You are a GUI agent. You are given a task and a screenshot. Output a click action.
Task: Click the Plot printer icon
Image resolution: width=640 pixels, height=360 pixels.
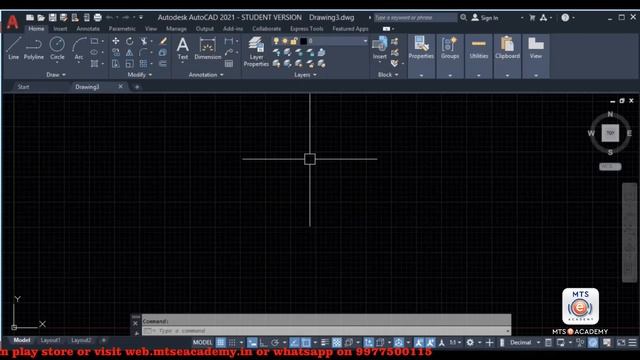(x=98, y=18)
